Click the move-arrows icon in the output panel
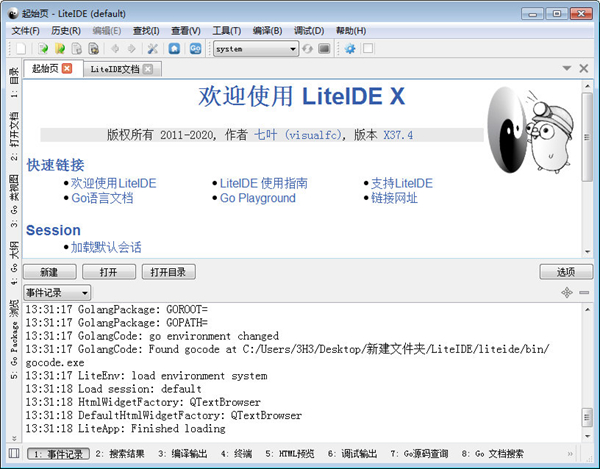This screenshot has height=469, width=600. coord(567,293)
